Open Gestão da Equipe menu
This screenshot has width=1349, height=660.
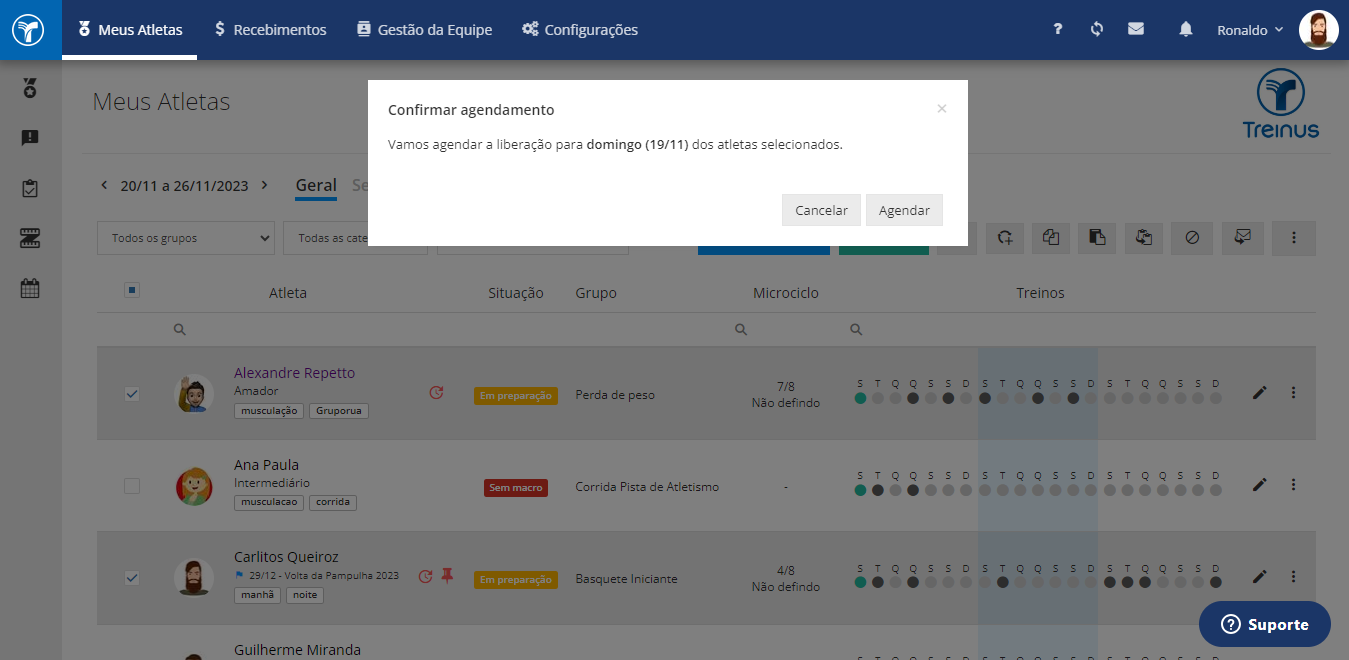pyautogui.click(x=424, y=30)
